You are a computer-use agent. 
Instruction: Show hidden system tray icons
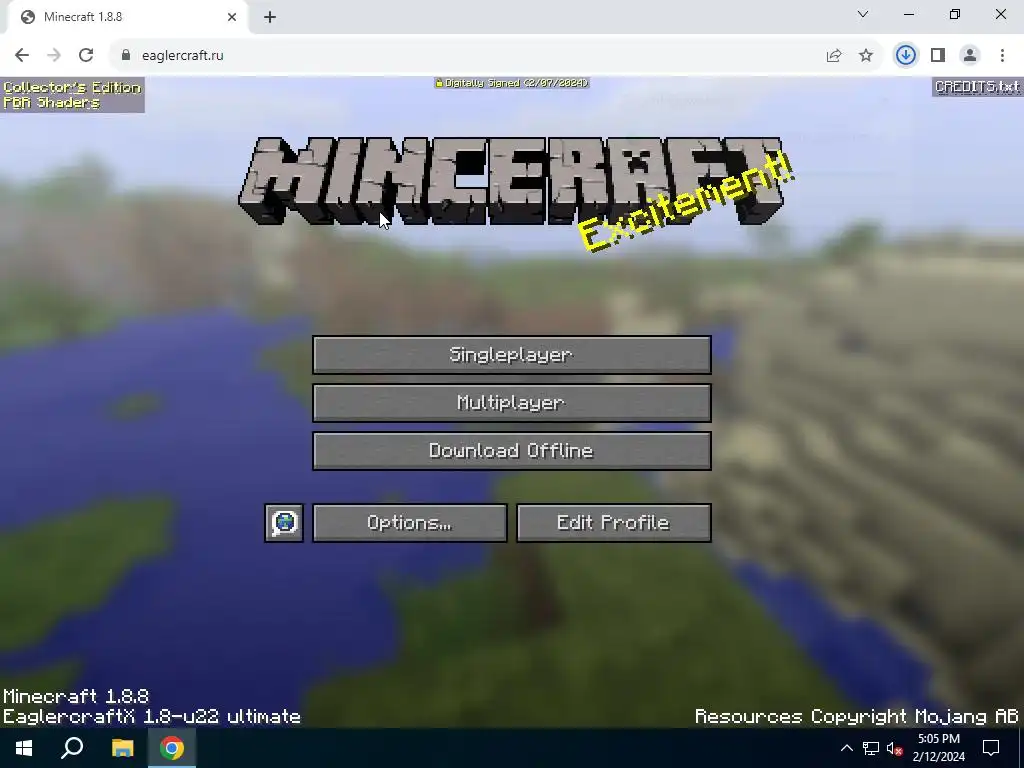[x=846, y=748]
